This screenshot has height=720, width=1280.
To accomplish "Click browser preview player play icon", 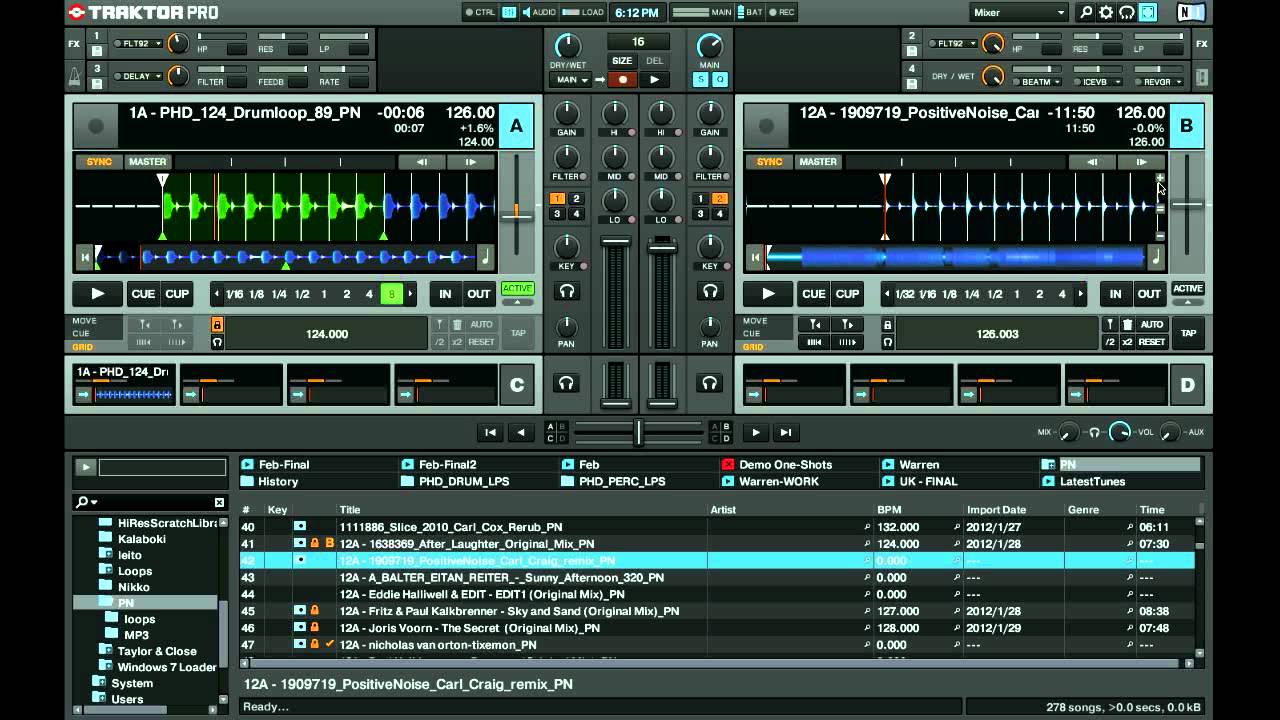I will pyautogui.click(x=86, y=467).
